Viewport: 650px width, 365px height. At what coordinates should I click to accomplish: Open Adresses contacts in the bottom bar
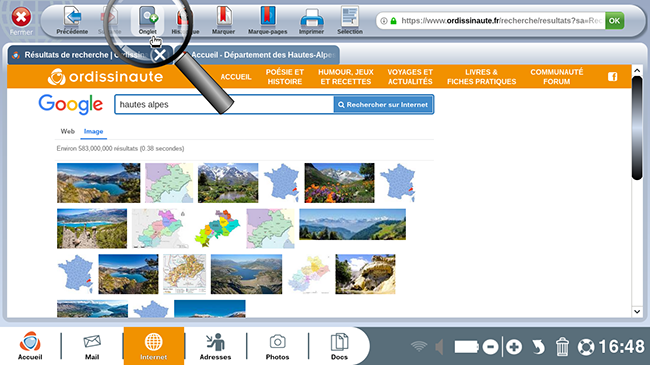tap(215, 346)
